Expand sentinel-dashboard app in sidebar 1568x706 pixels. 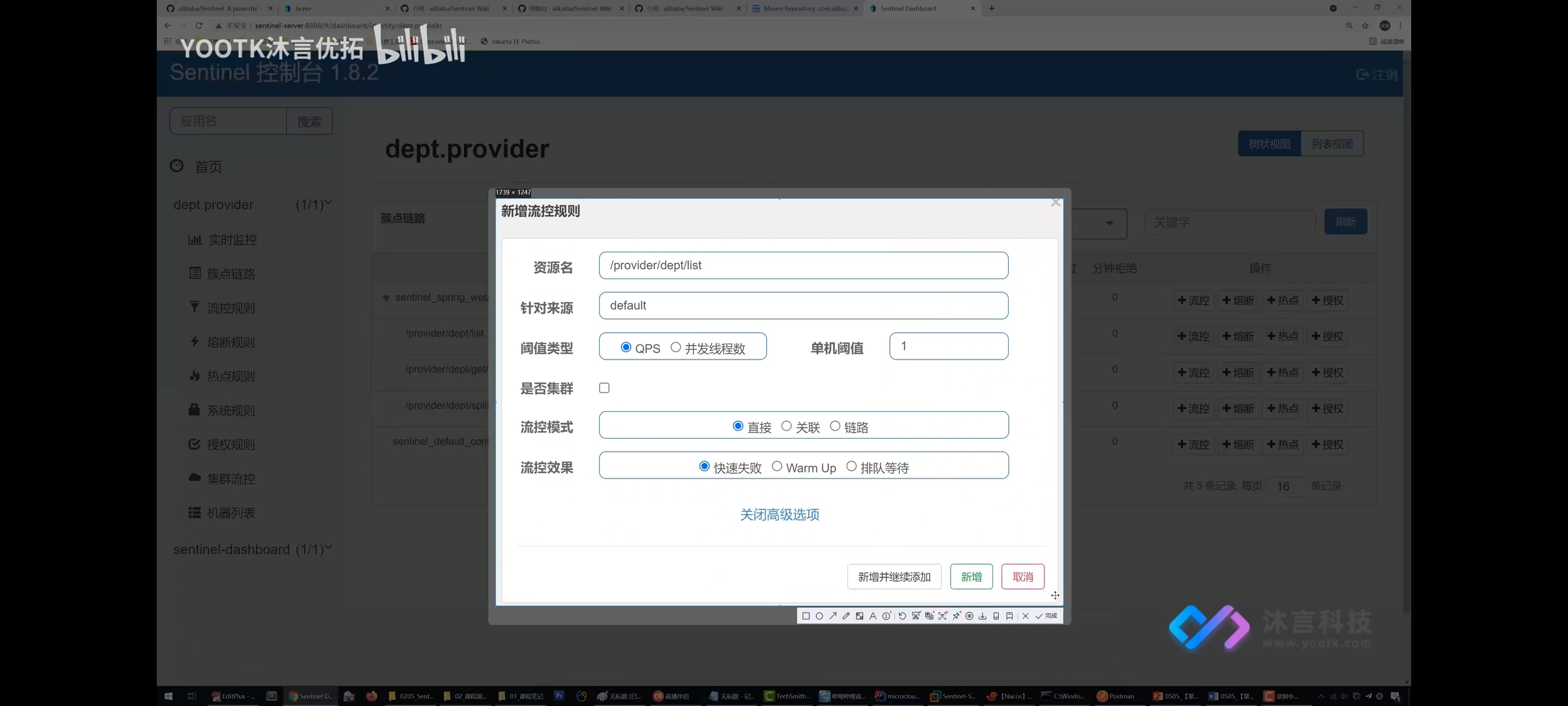[252, 550]
